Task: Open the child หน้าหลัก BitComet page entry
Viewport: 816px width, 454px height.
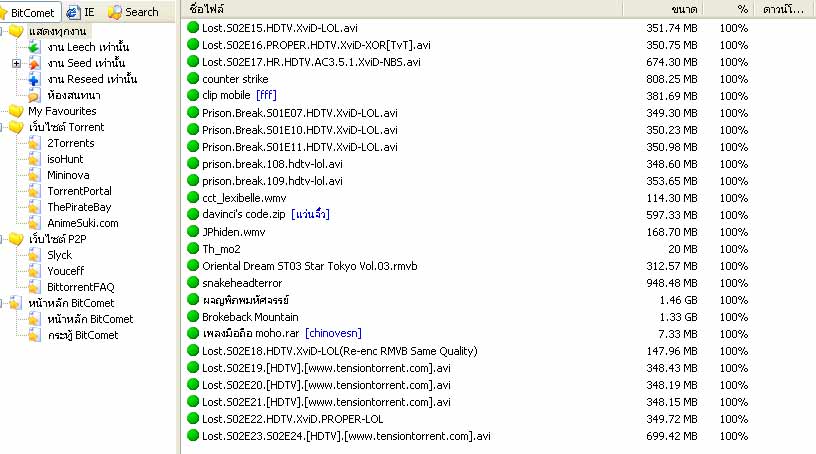Action: 90,320
